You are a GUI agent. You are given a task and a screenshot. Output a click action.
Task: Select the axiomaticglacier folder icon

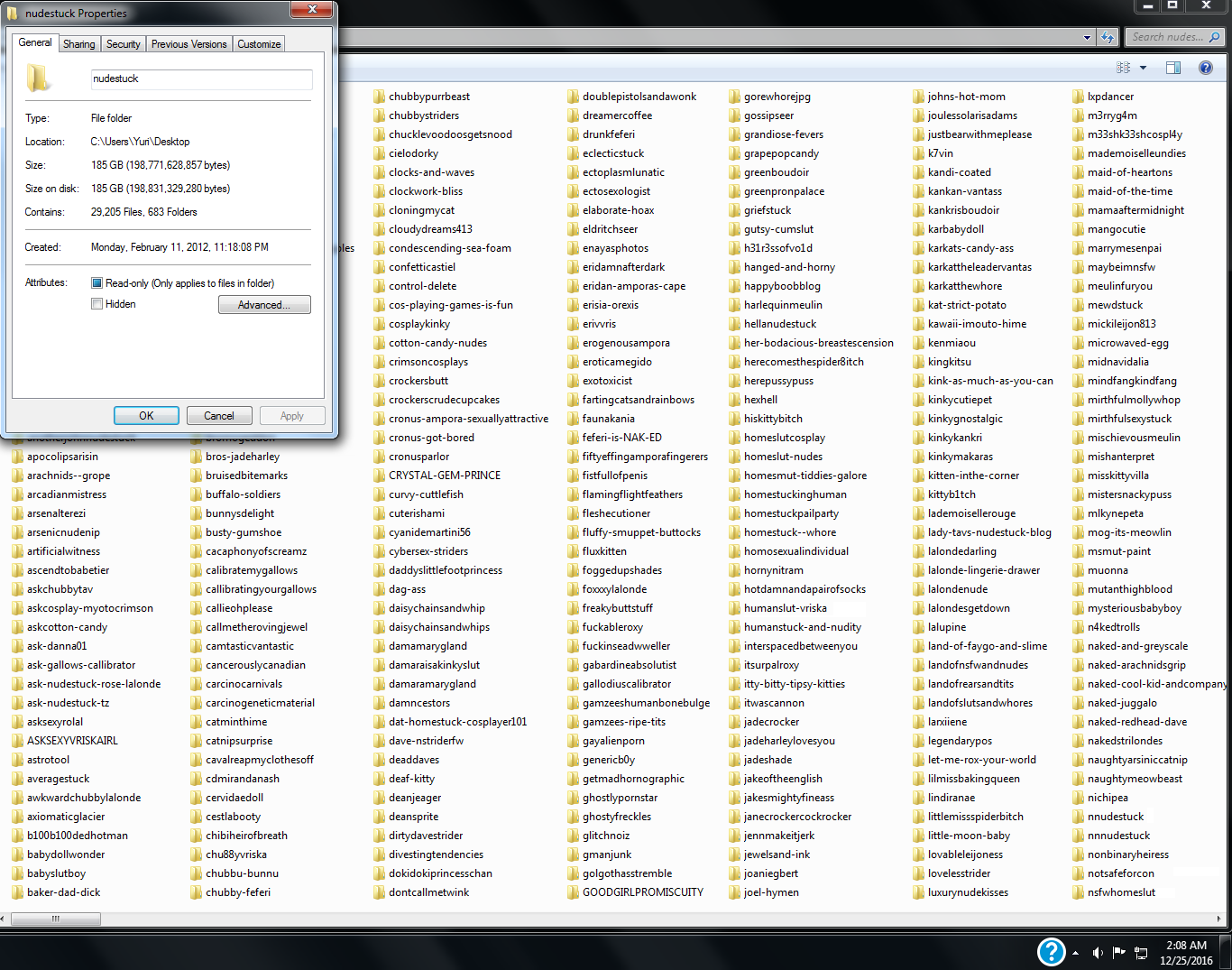click(18, 817)
